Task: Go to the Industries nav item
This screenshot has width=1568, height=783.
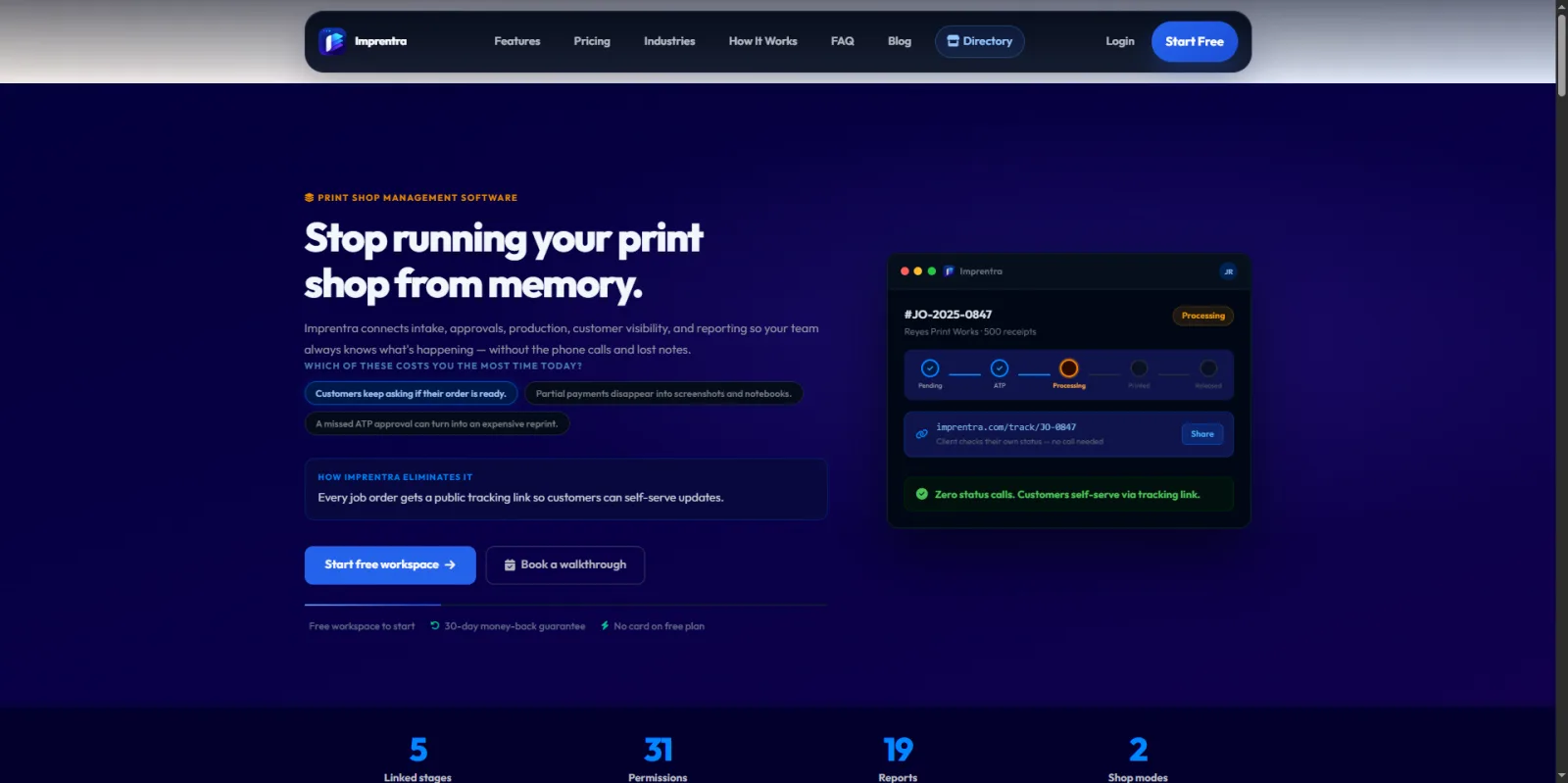Action: (669, 41)
